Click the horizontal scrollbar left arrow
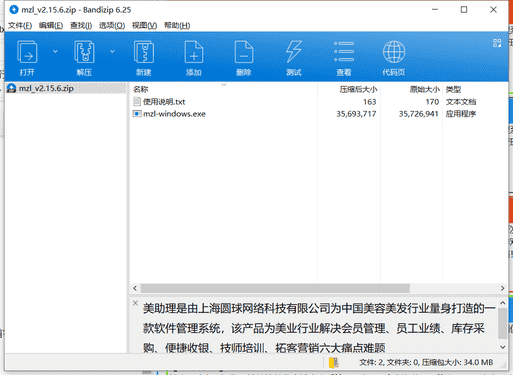The width and height of the screenshot is (513, 375). tap(135, 288)
